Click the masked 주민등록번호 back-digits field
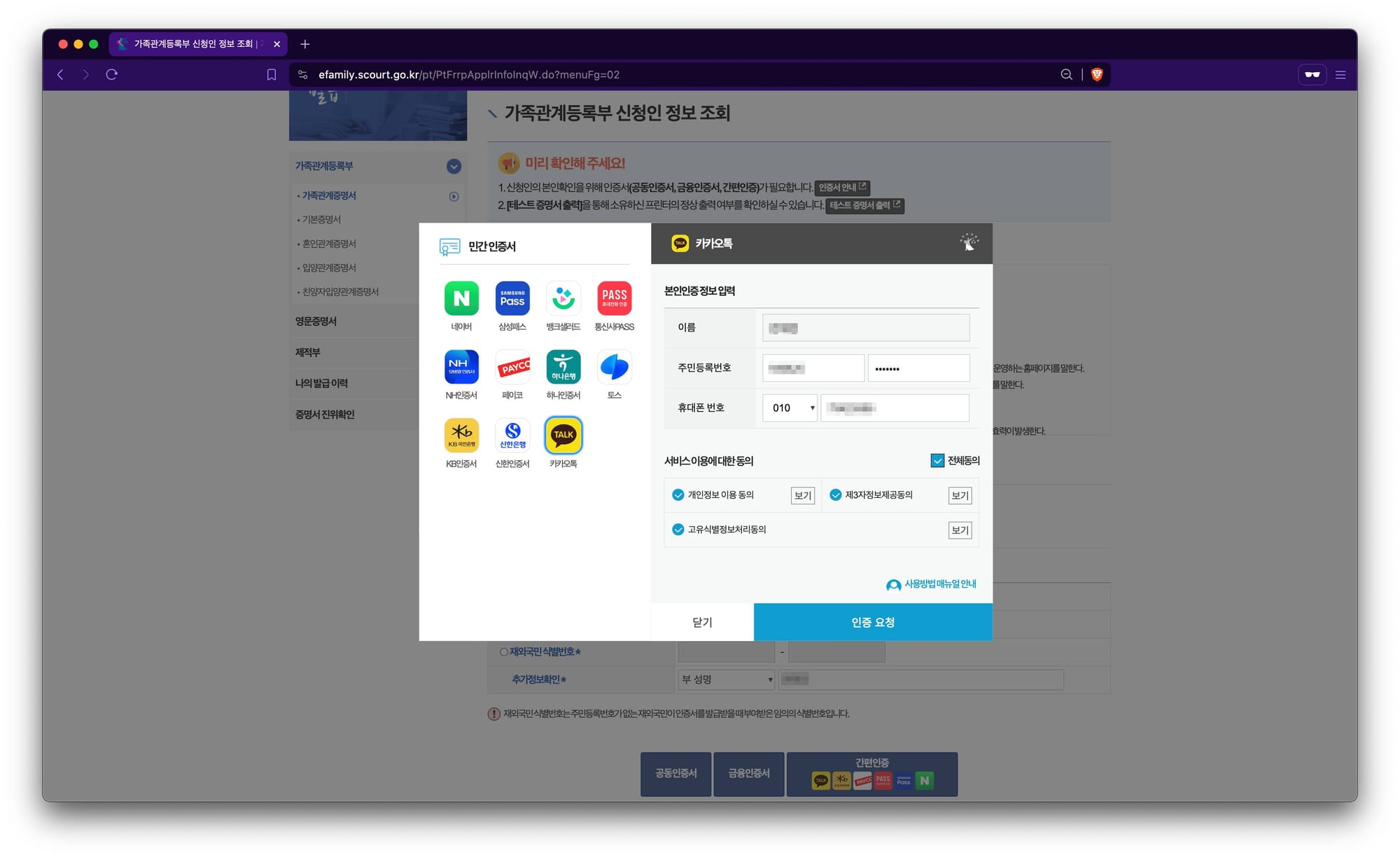The image size is (1400, 858). pos(918,368)
